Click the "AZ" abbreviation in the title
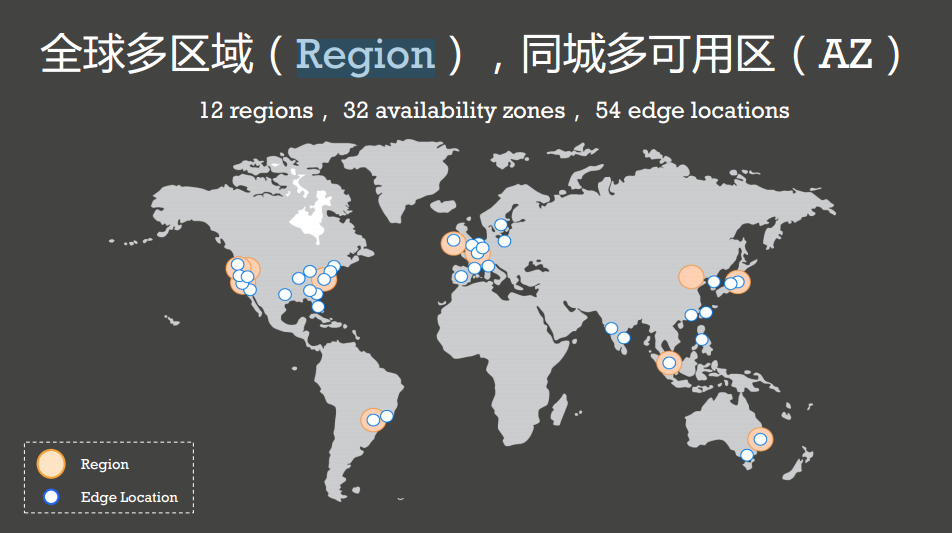This screenshot has height=533, width=952. point(846,55)
